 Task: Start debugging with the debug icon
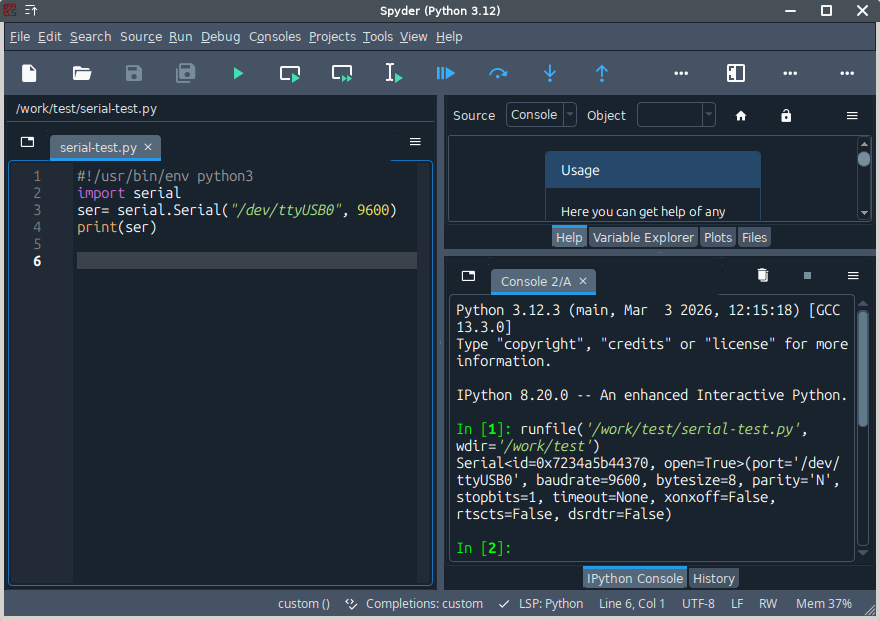(x=446, y=73)
